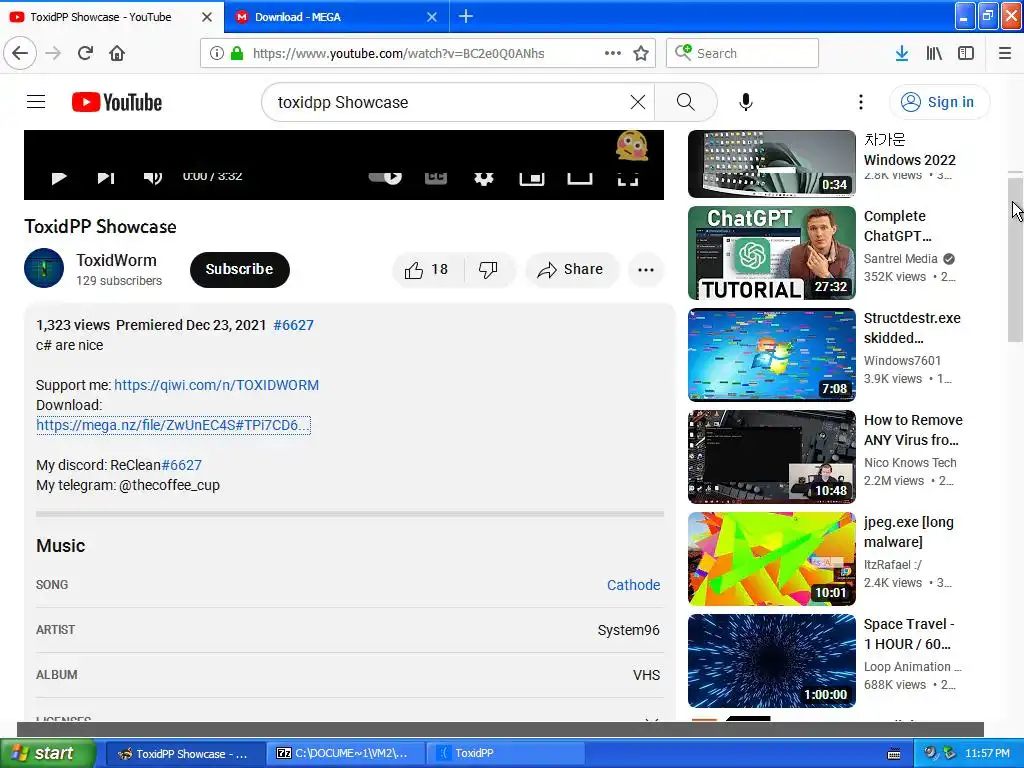Toggle closed captions in player
This screenshot has height=768, width=1024.
pos(436,176)
